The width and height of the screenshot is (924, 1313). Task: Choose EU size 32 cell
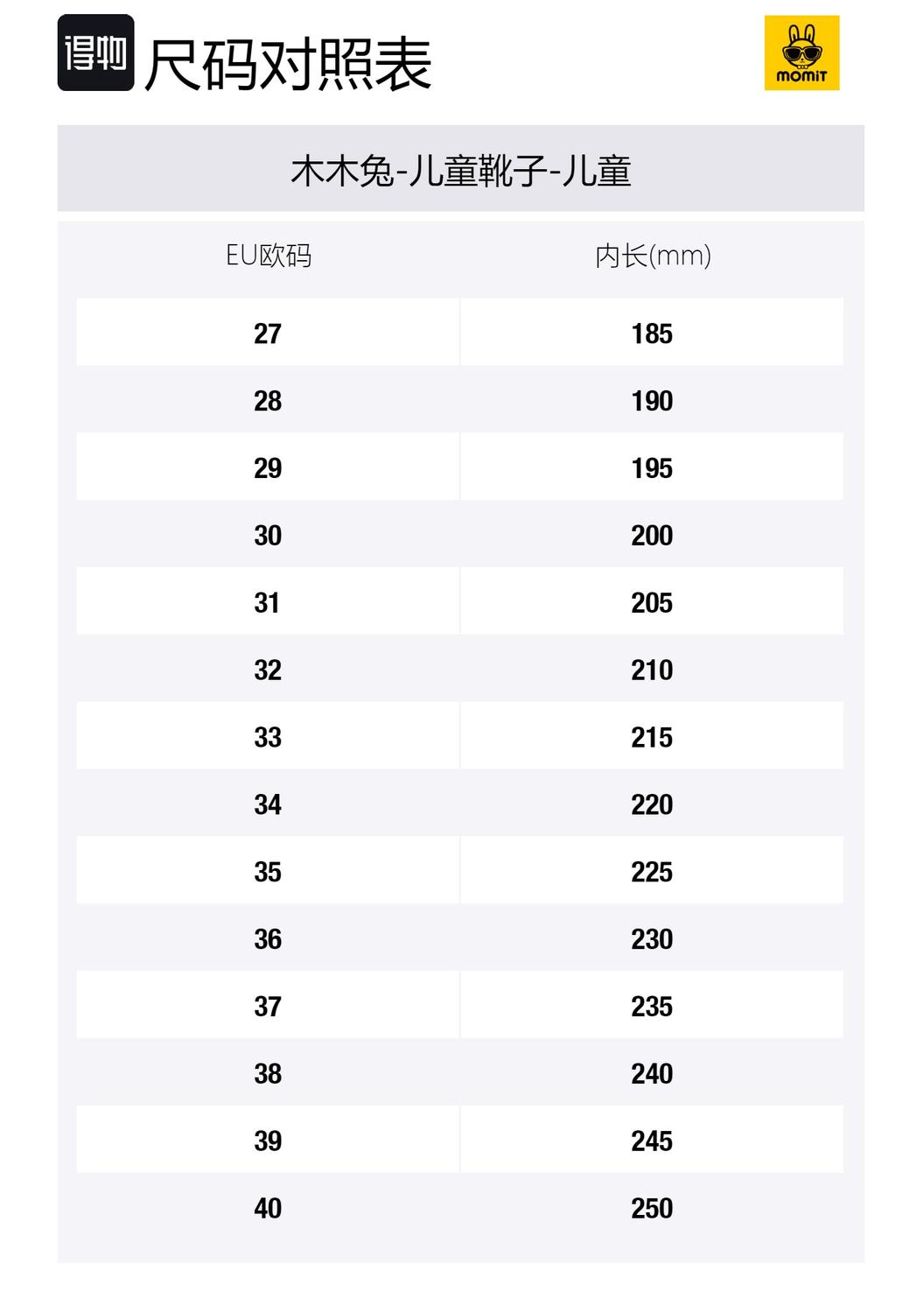point(268,671)
